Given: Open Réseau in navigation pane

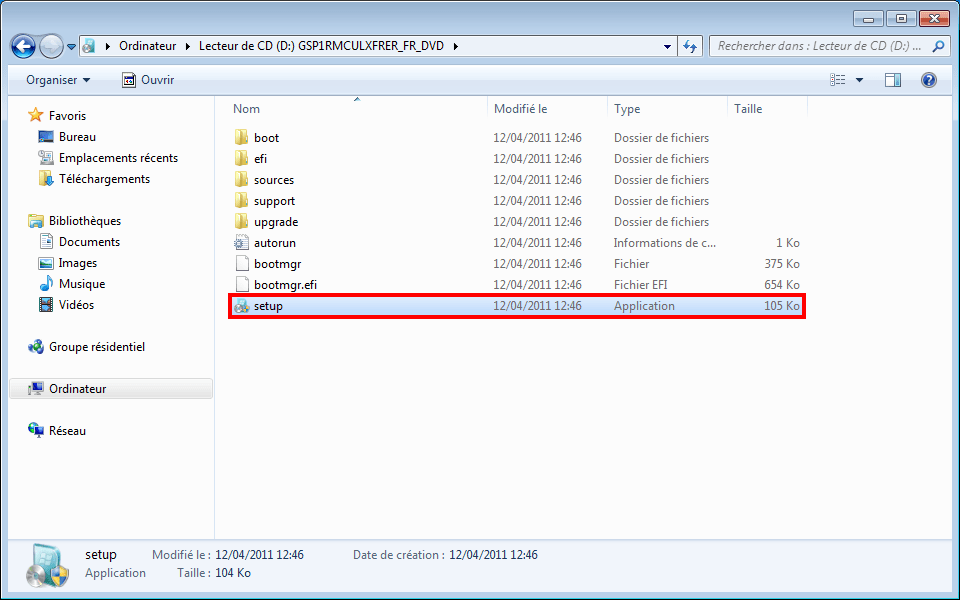Looking at the screenshot, I should (x=67, y=431).
